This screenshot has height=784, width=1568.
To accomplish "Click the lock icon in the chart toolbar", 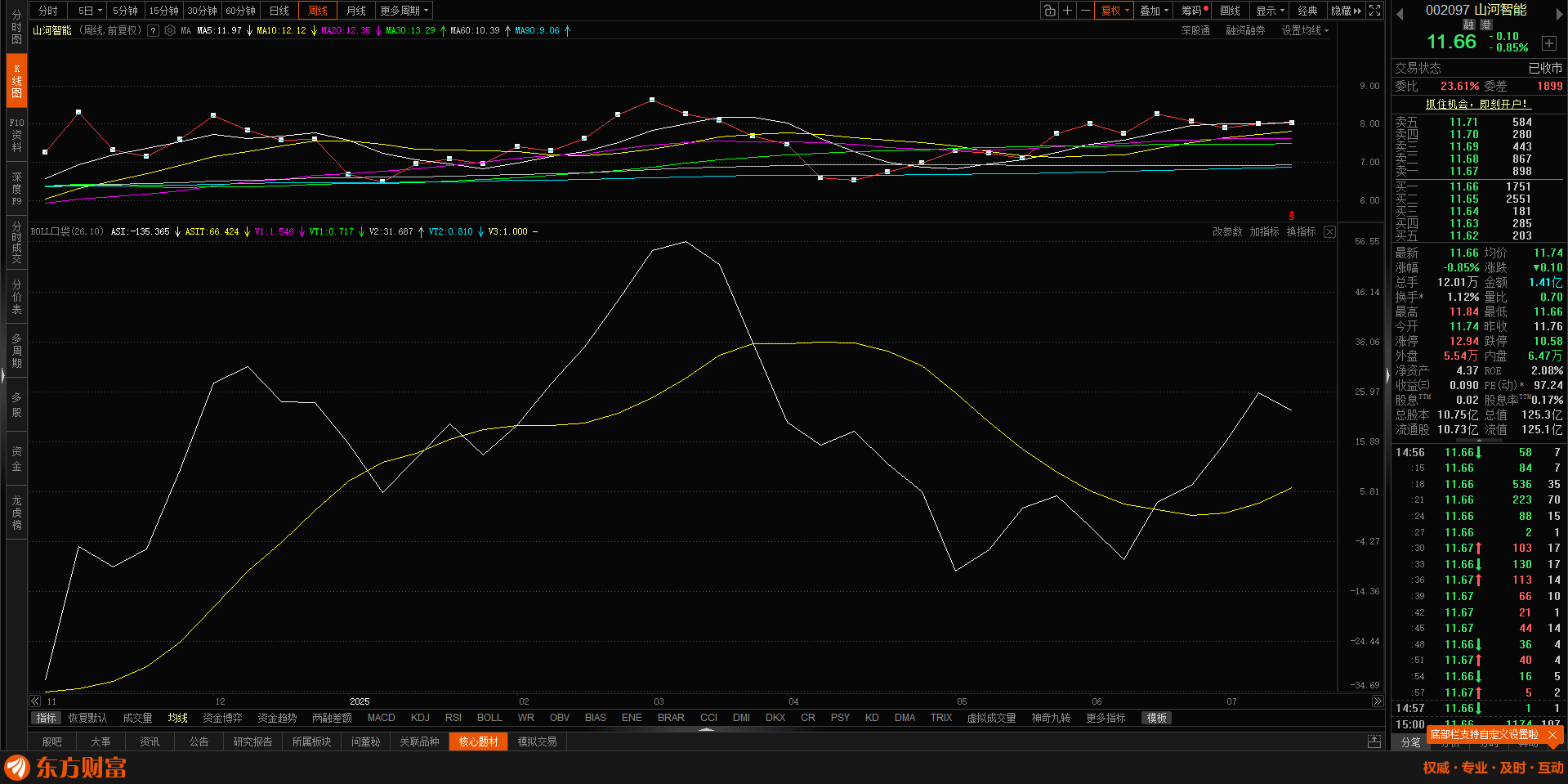I will 1049,11.
